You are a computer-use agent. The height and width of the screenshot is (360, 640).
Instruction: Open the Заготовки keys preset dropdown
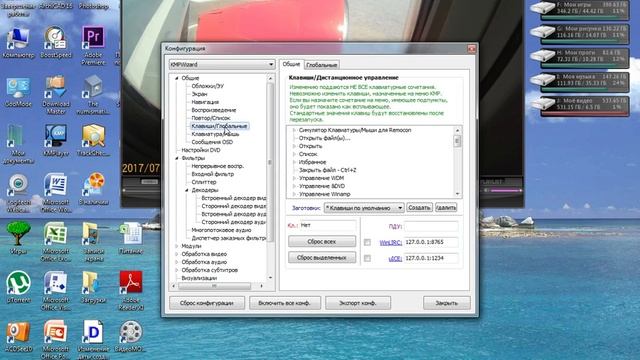point(364,208)
